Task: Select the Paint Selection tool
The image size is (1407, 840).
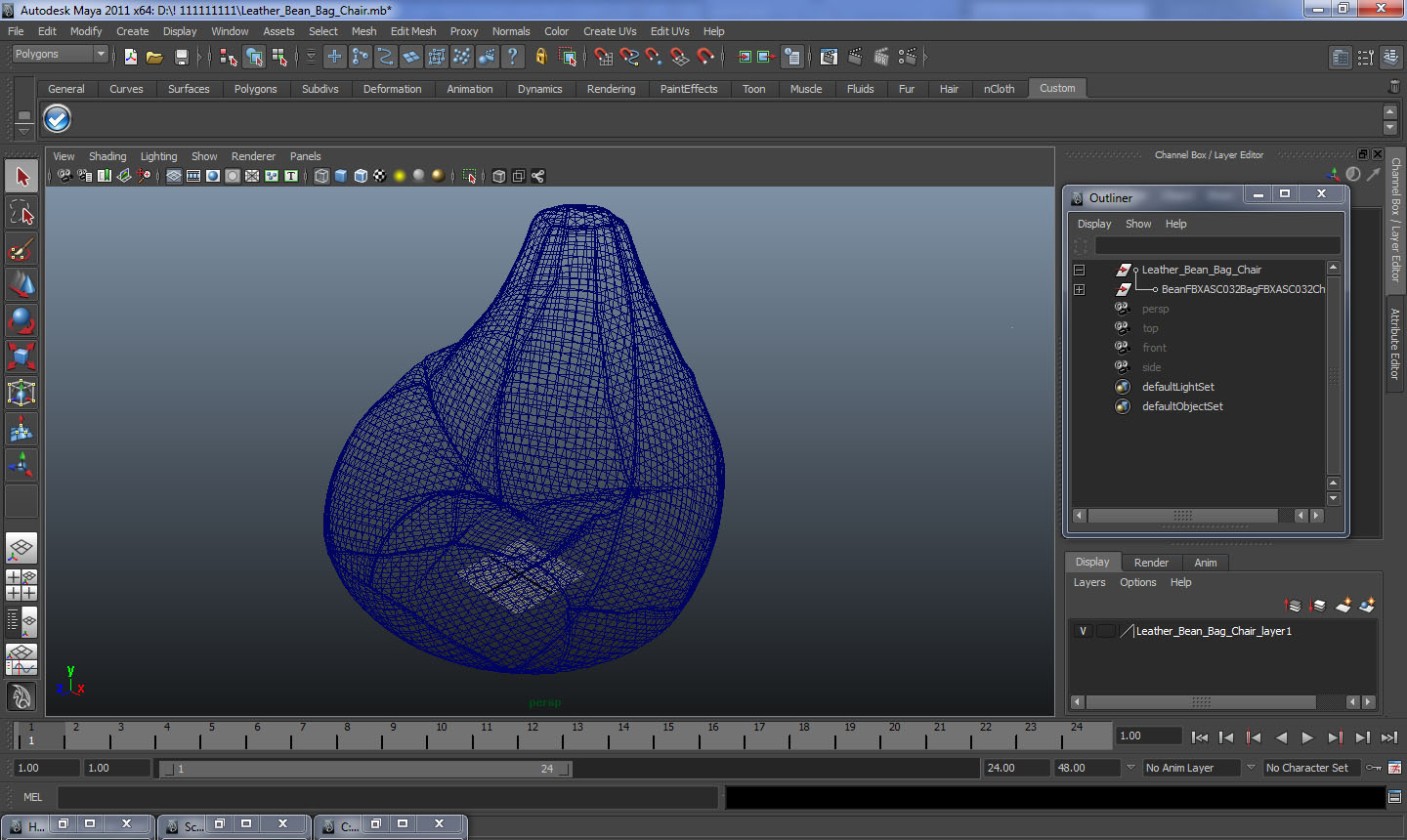Action: [21, 248]
